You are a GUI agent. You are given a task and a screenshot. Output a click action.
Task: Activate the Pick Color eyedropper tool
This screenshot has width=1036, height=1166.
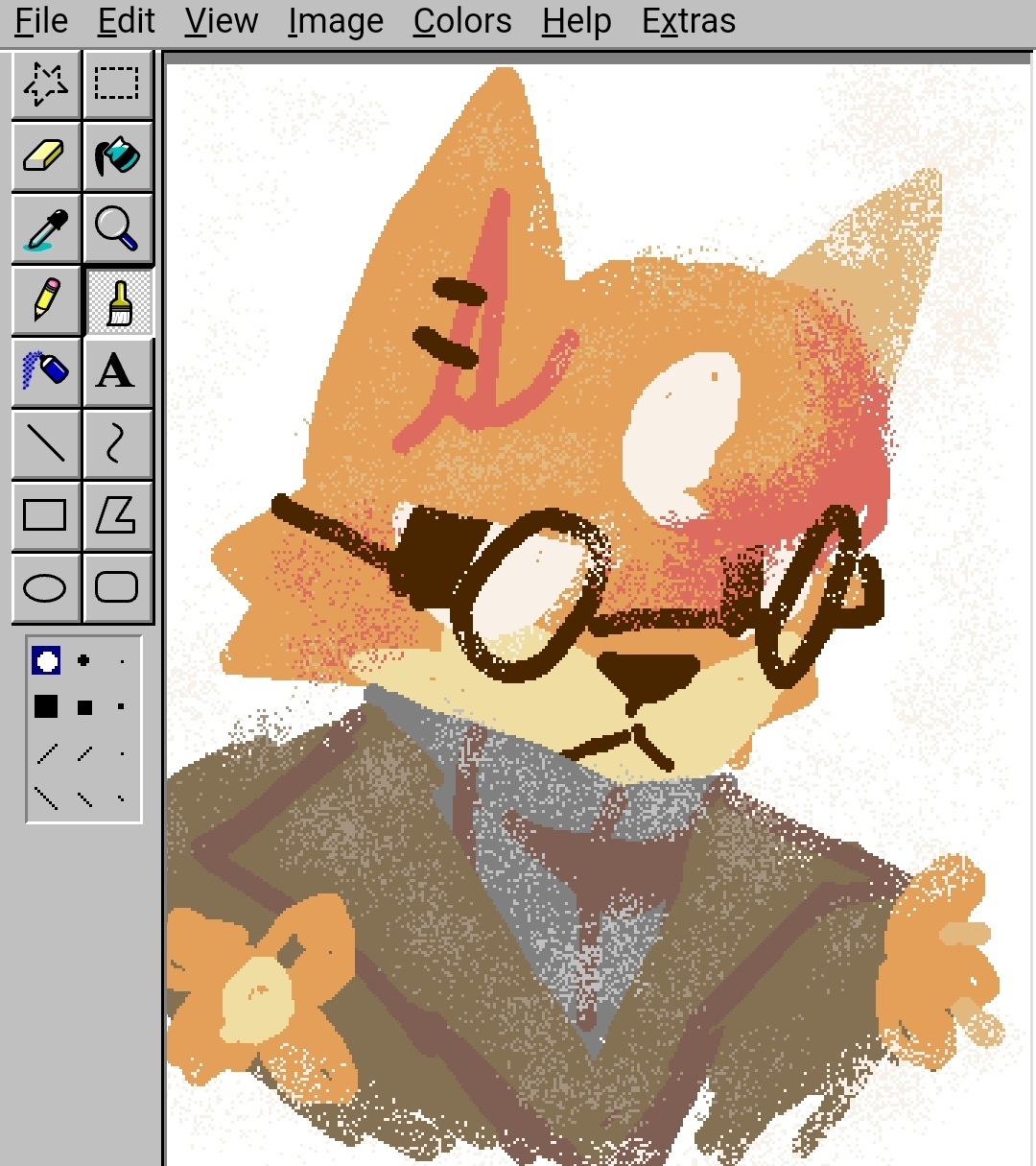coord(46,228)
